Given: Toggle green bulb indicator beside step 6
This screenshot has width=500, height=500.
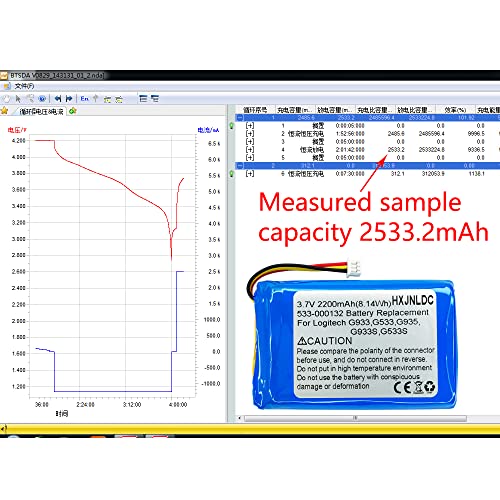Looking at the screenshot, I should click(x=232, y=174).
